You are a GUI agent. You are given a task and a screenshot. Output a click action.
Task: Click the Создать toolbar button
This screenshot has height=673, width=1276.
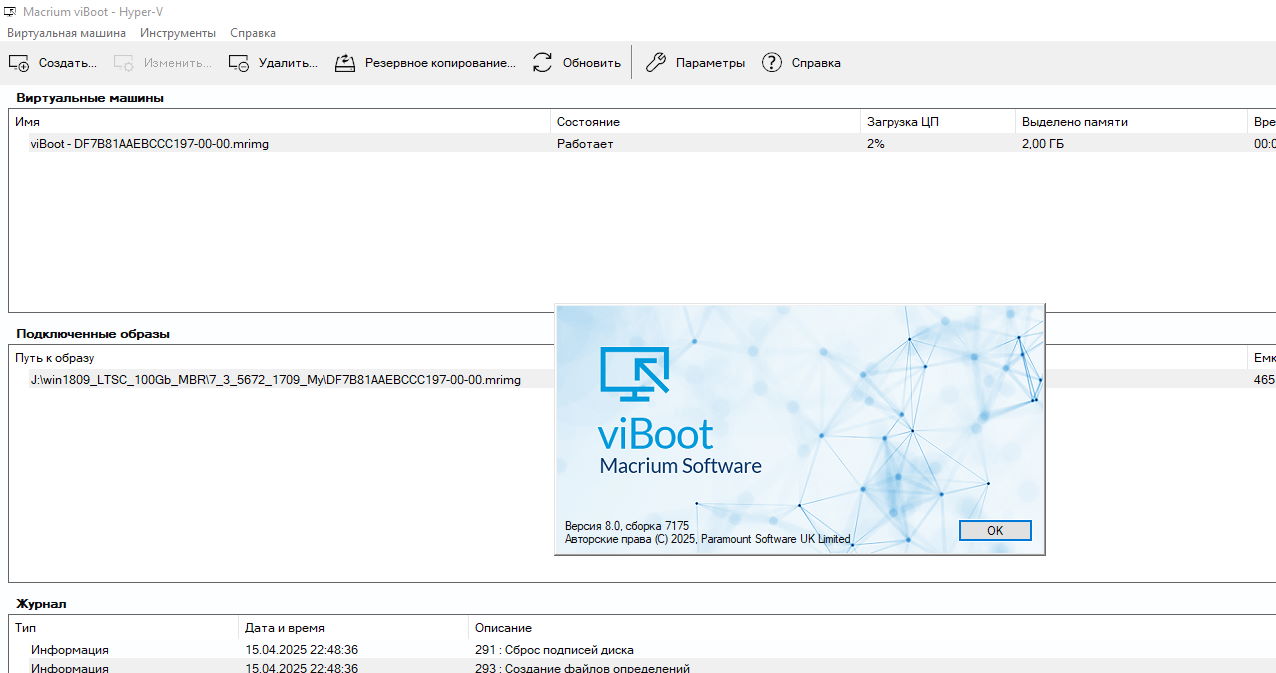pos(53,63)
